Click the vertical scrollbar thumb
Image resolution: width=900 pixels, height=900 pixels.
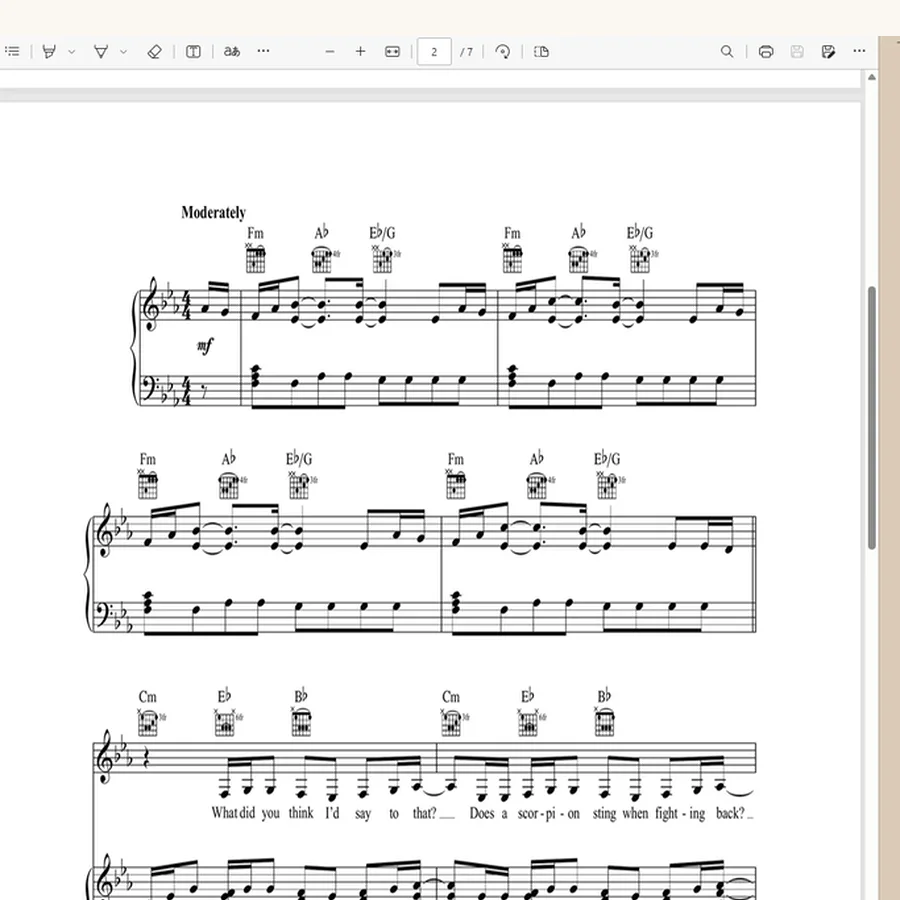tap(872, 417)
